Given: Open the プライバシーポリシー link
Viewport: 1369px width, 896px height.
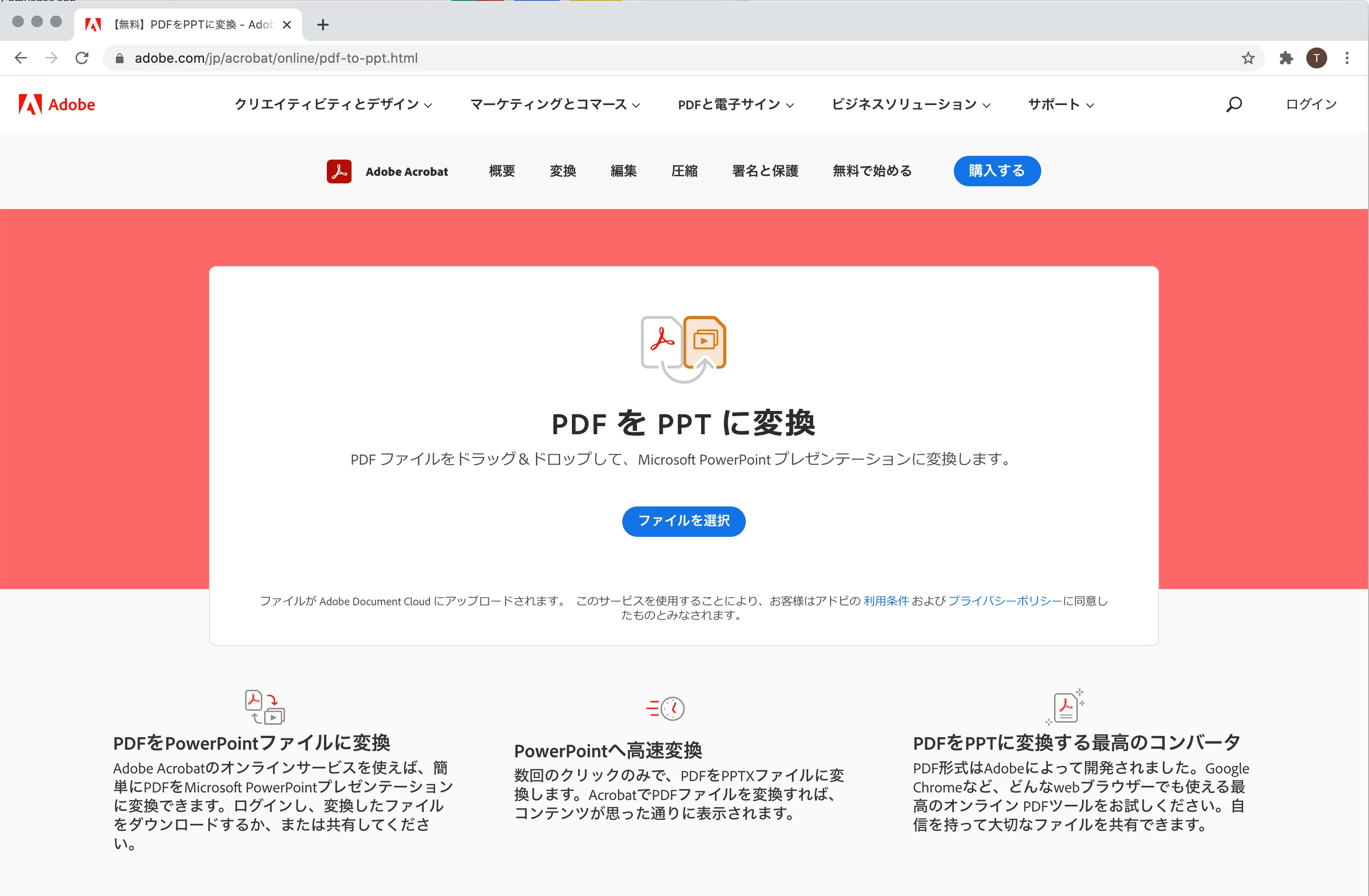Looking at the screenshot, I should click(x=1004, y=600).
